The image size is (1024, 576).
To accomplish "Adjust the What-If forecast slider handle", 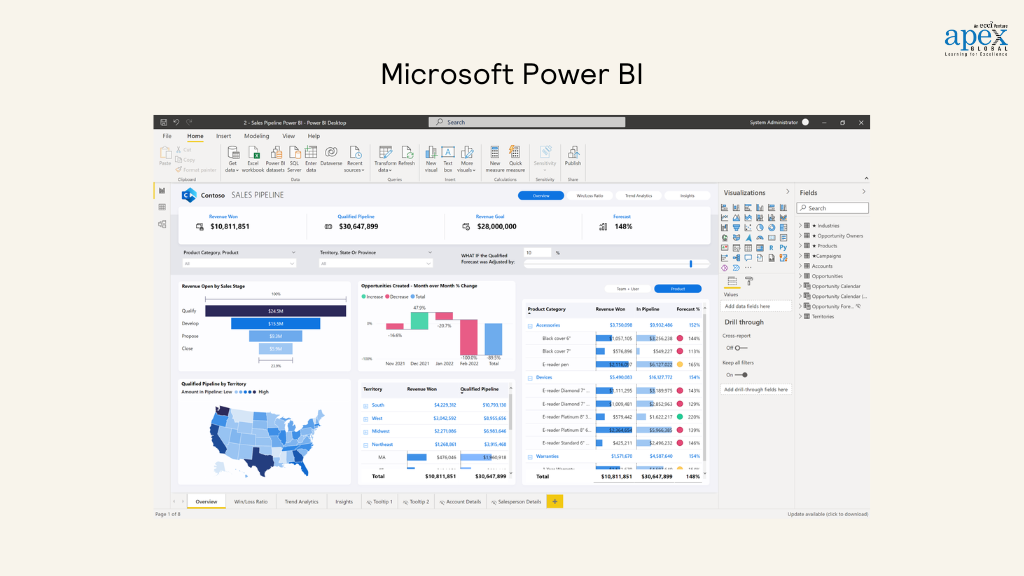I will tap(690, 264).
